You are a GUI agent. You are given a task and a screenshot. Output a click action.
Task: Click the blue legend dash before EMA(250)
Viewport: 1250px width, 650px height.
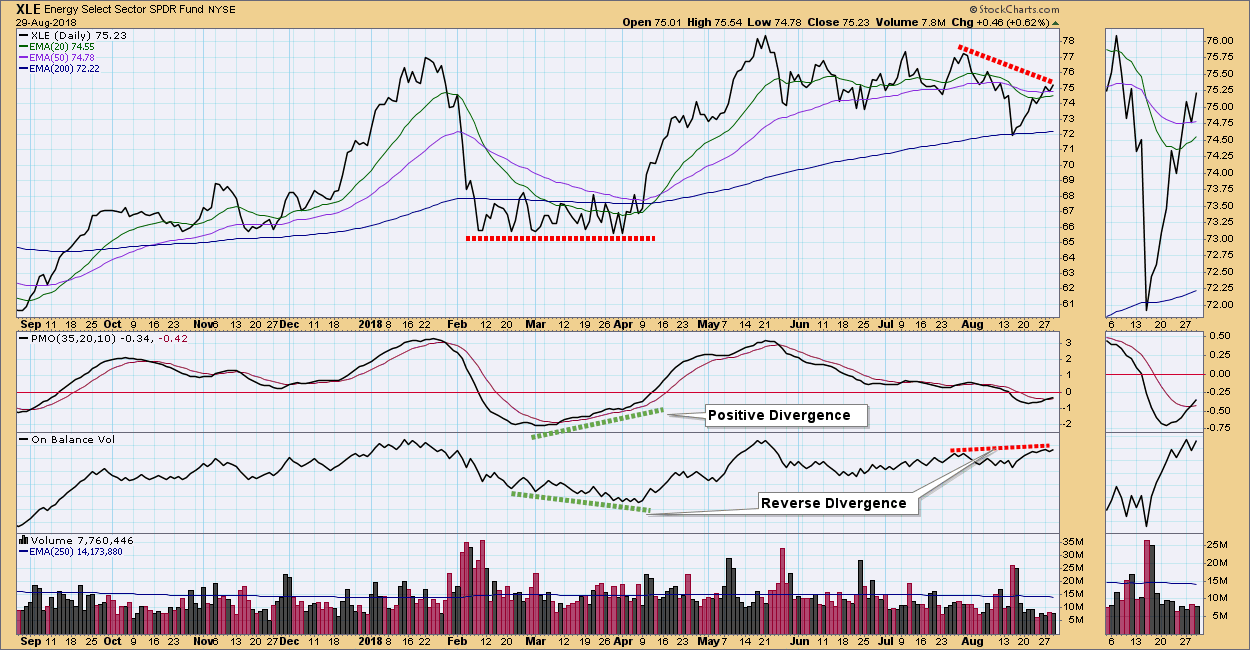point(24,552)
